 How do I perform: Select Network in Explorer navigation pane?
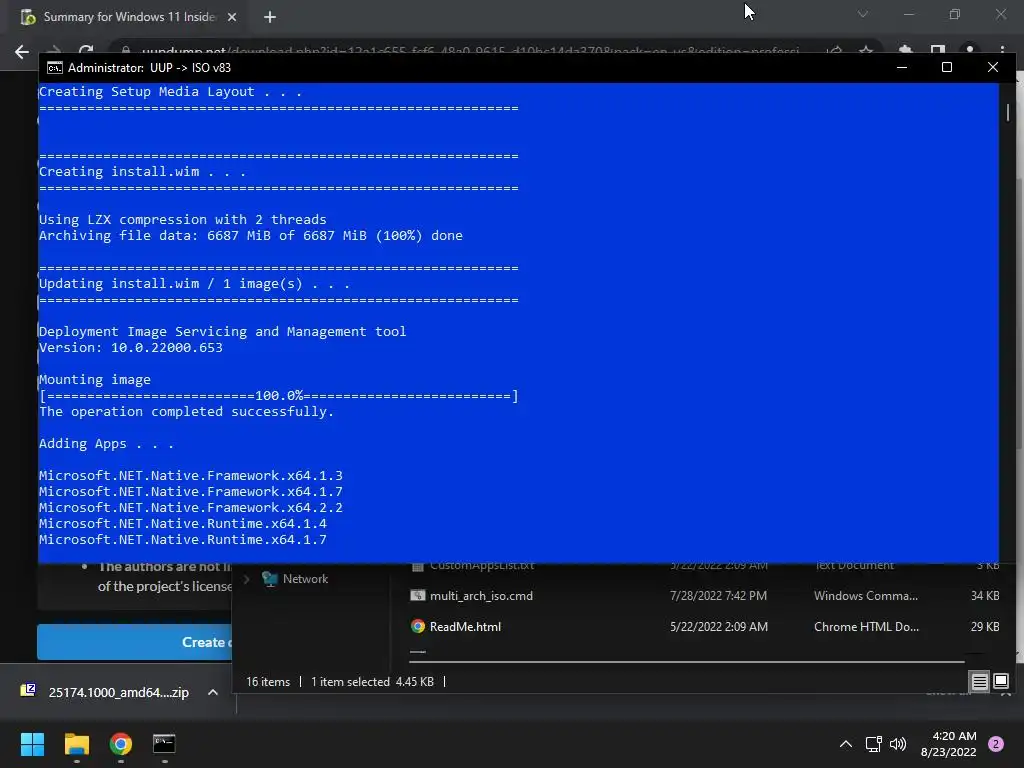pyautogui.click(x=305, y=579)
